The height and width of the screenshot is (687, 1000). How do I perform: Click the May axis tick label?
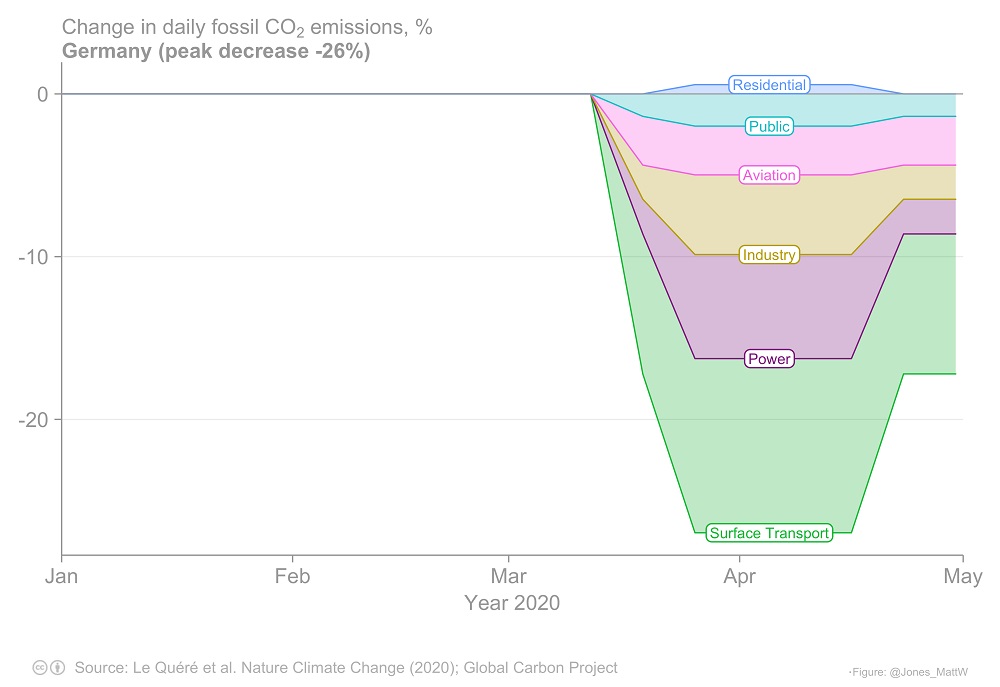click(963, 577)
